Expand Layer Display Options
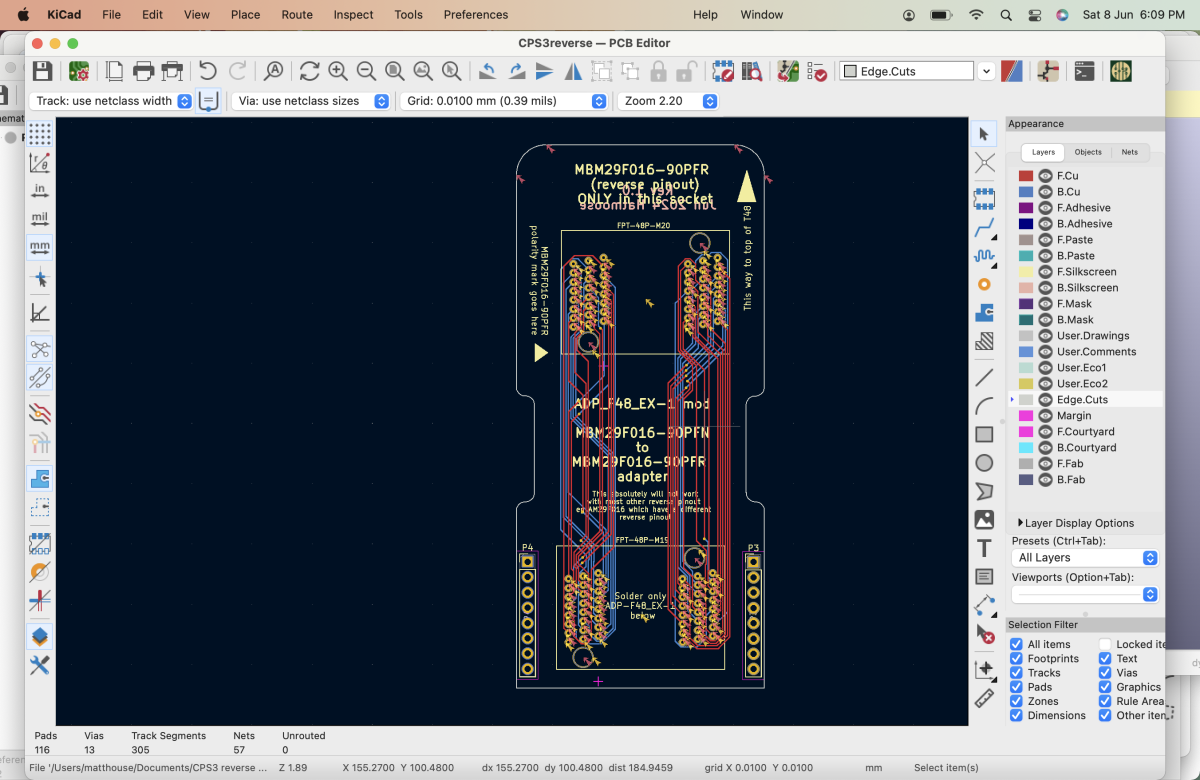1200x780 pixels. click(x=1076, y=523)
